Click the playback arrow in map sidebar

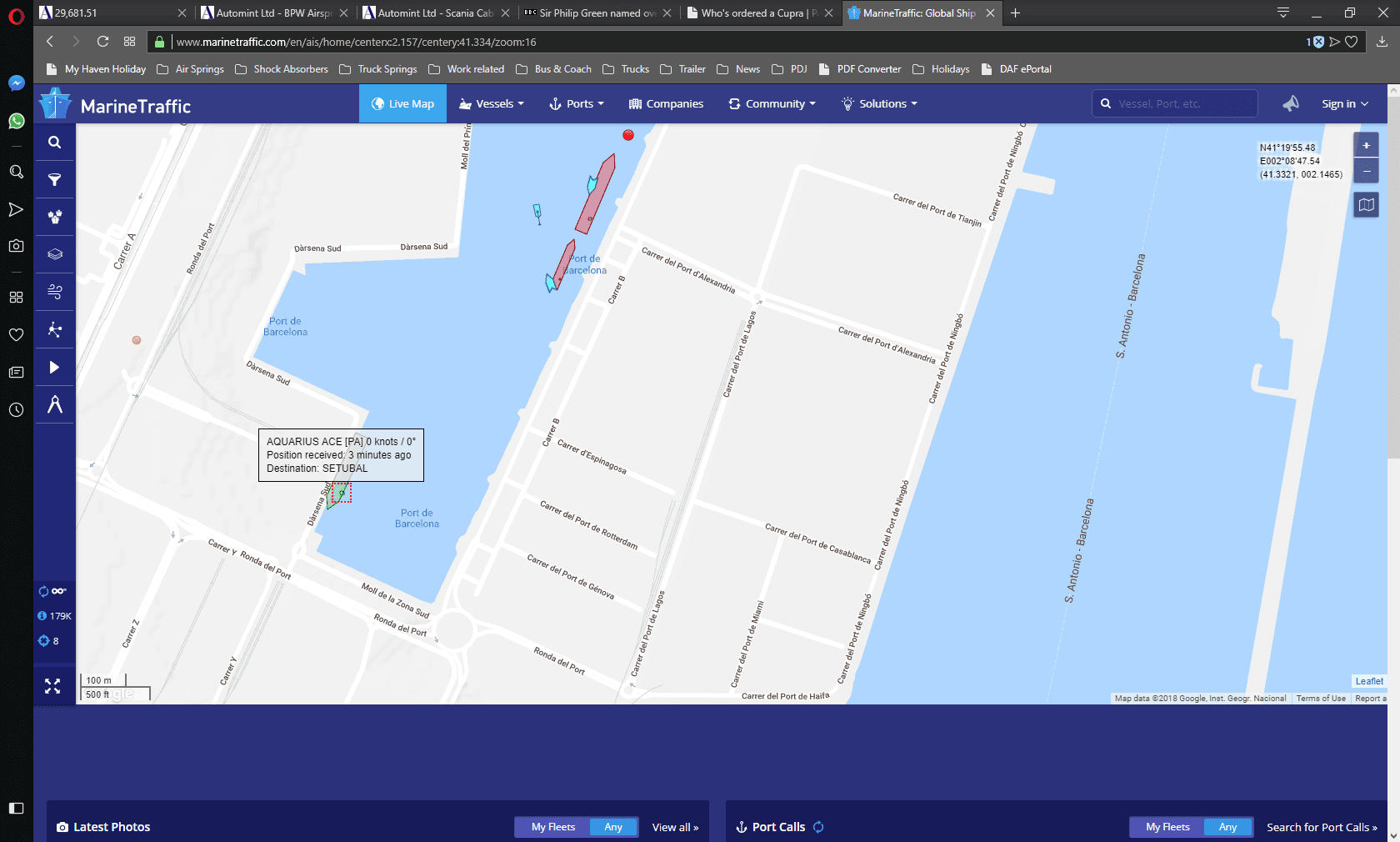click(54, 368)
